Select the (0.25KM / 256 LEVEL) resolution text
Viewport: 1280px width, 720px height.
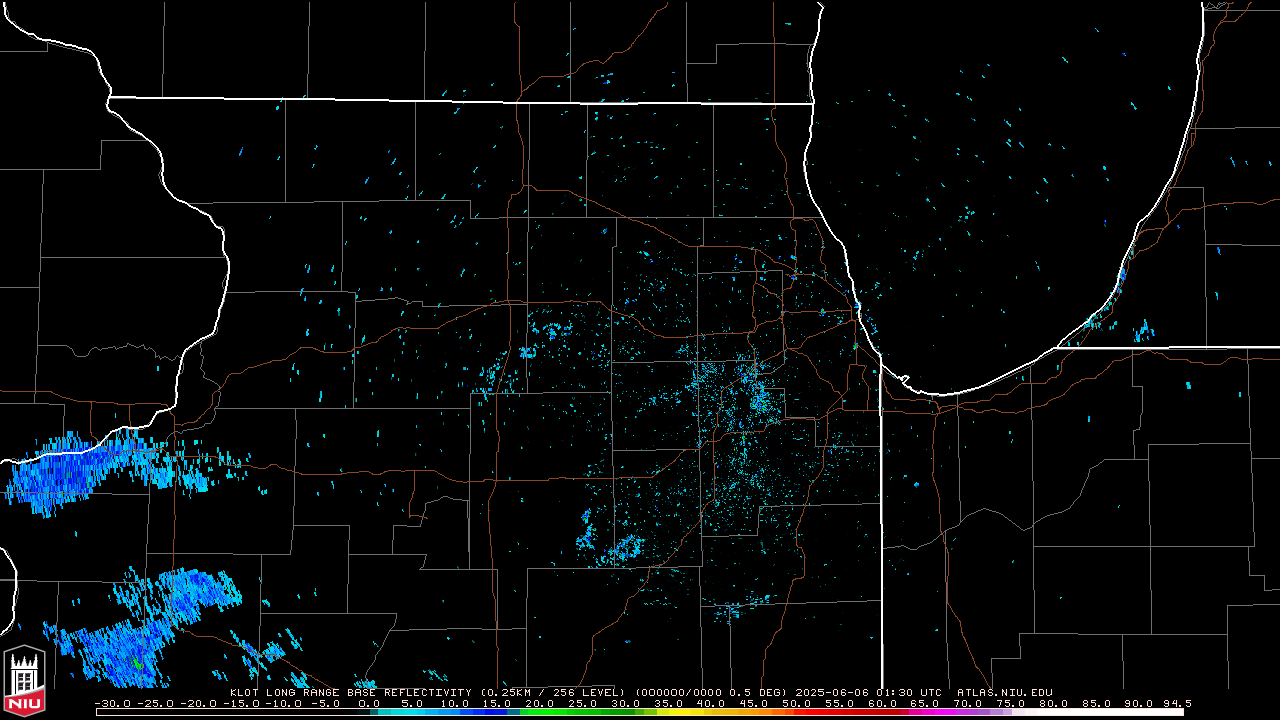tap(553, 692)
